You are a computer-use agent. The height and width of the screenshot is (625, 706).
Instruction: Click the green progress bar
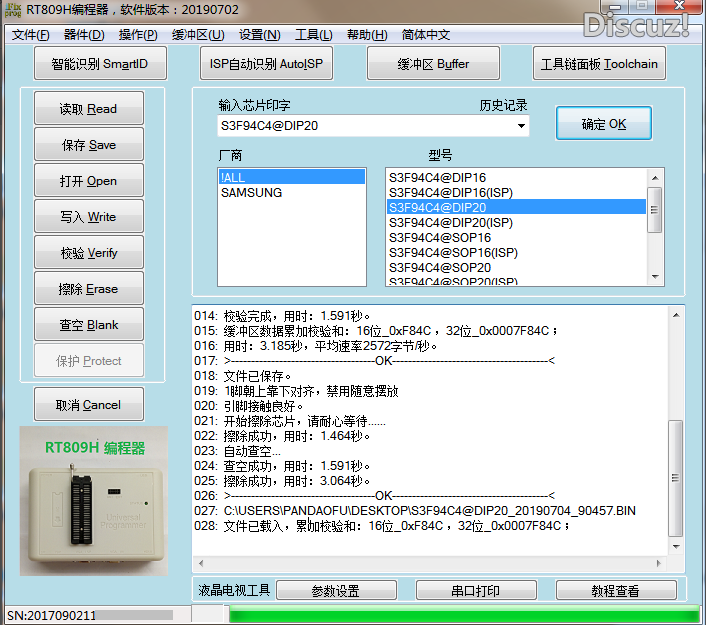click(464, 615)
